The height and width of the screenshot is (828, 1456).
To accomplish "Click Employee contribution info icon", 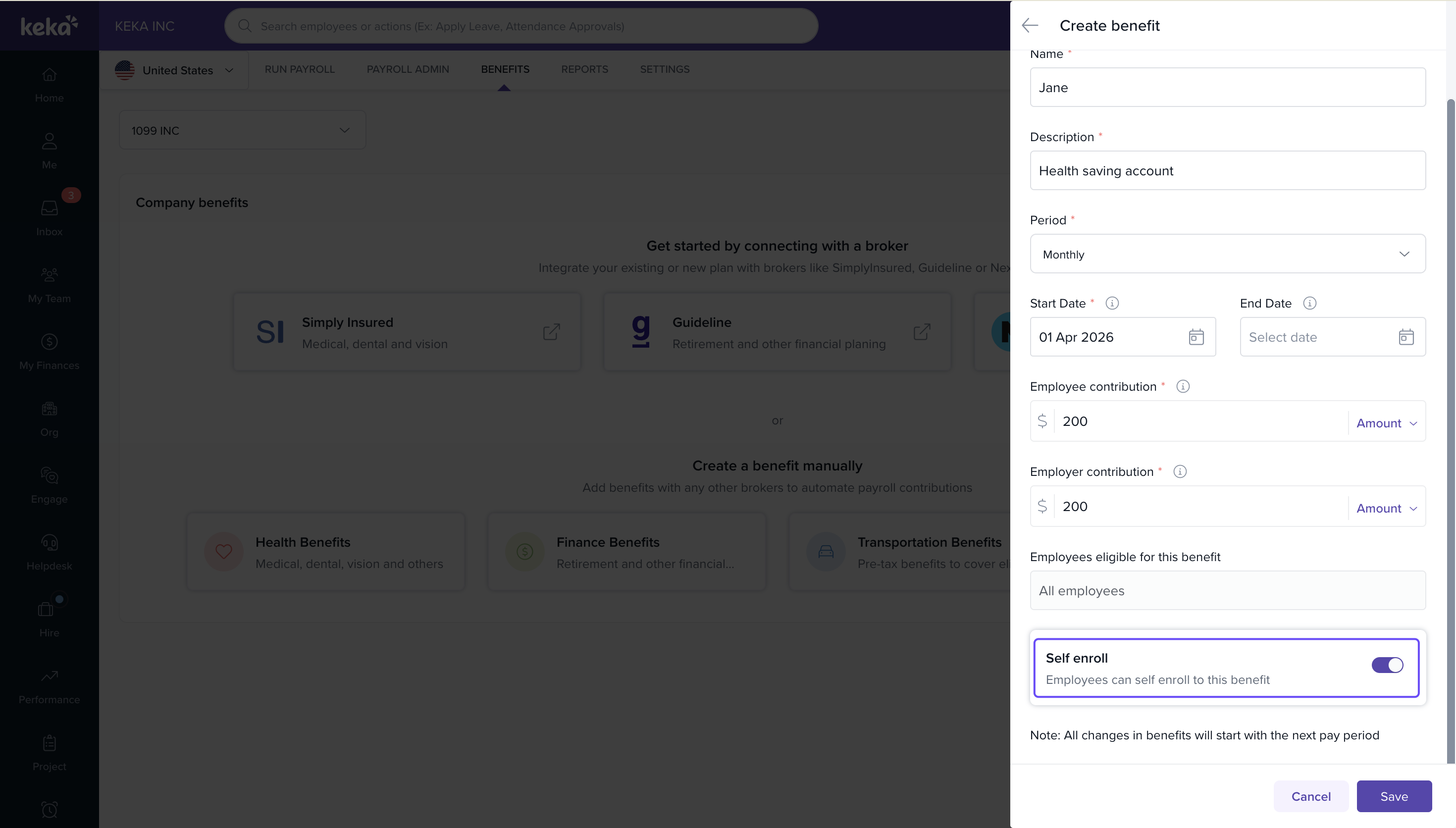I will coord(1183,386).
